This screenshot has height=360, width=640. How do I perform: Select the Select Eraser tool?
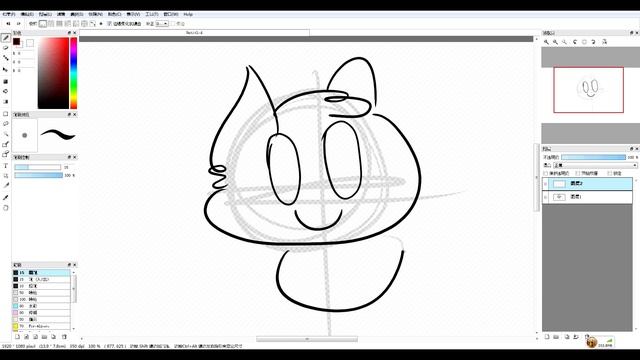click(x=6, y=154)
